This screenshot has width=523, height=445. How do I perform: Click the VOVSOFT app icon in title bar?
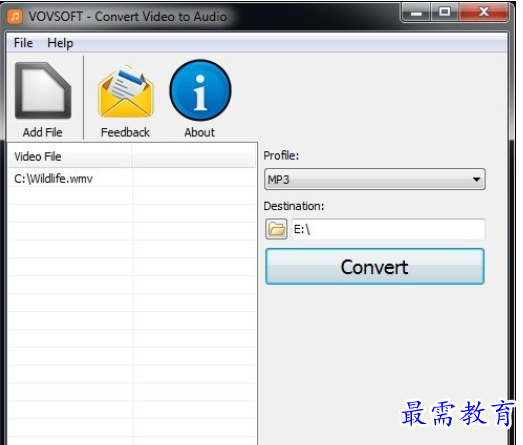15,16
